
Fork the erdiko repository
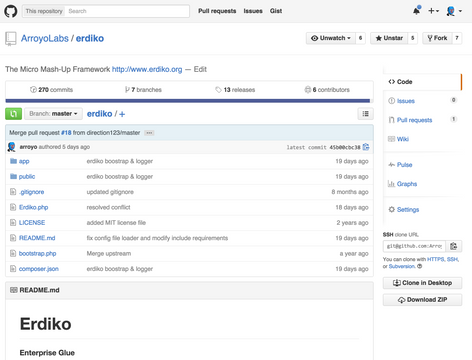coord(437,38)
